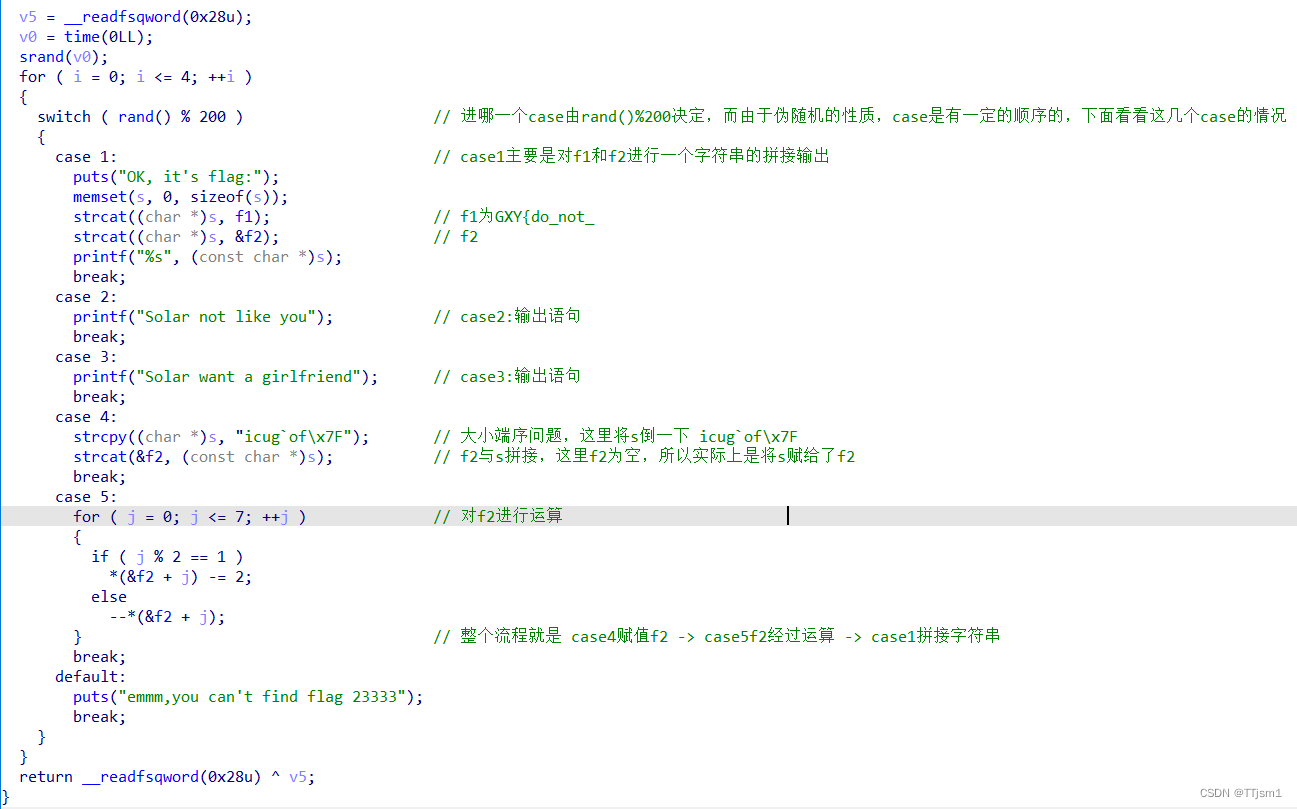Viewport: 1297px width, 809px height.
Task: Click the 'case 3:' label
Action: click(x=86, y=357)
